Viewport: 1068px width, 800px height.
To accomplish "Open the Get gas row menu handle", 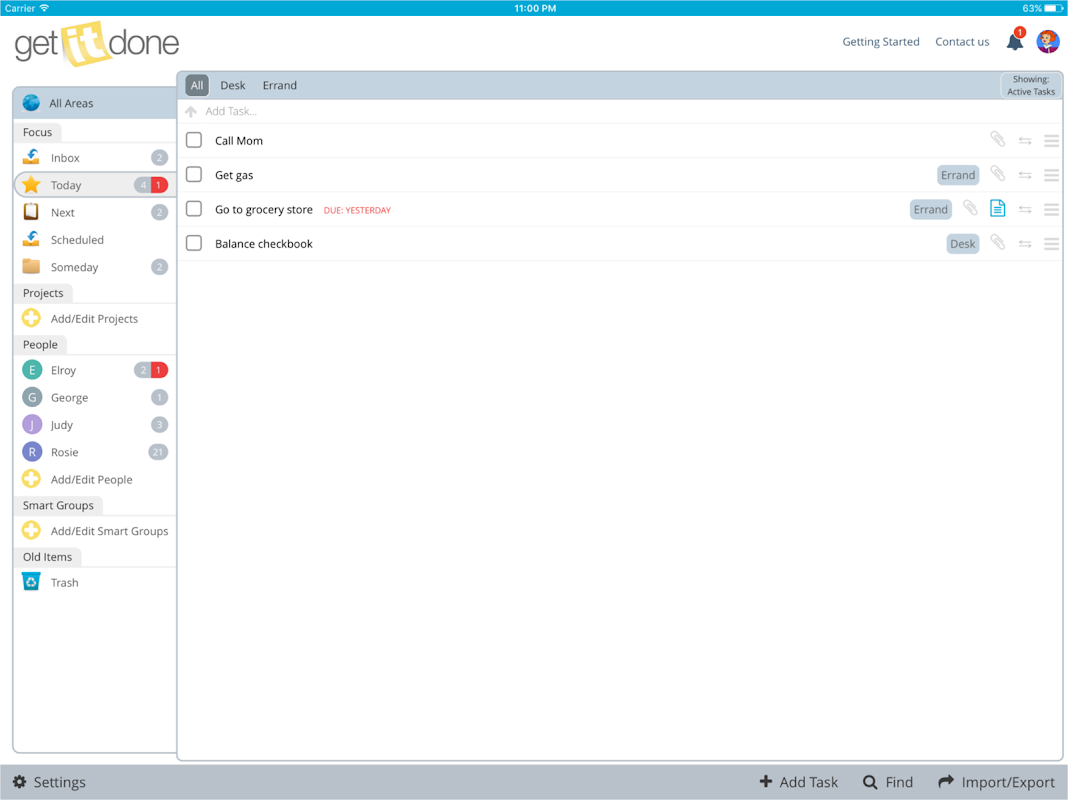I will [1052, 176].
